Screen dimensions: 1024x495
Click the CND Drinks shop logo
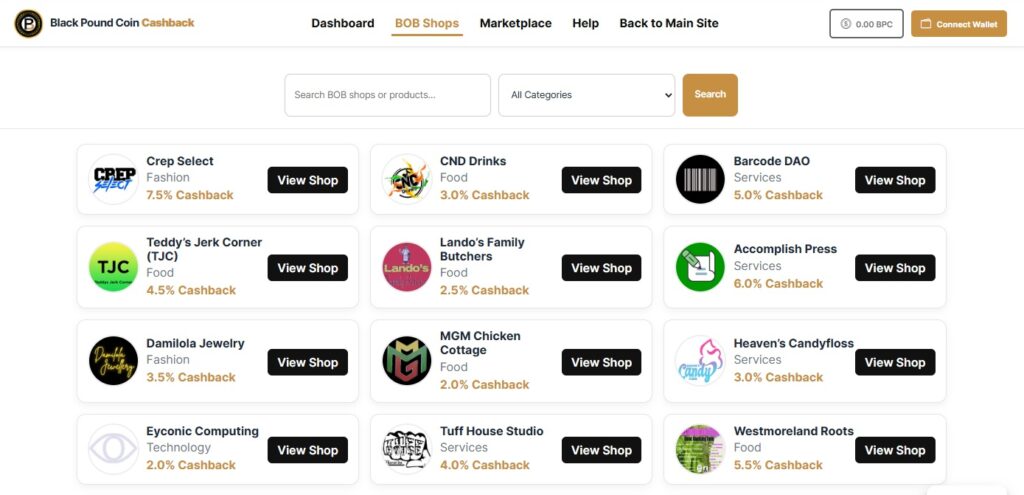pos(406,180)
